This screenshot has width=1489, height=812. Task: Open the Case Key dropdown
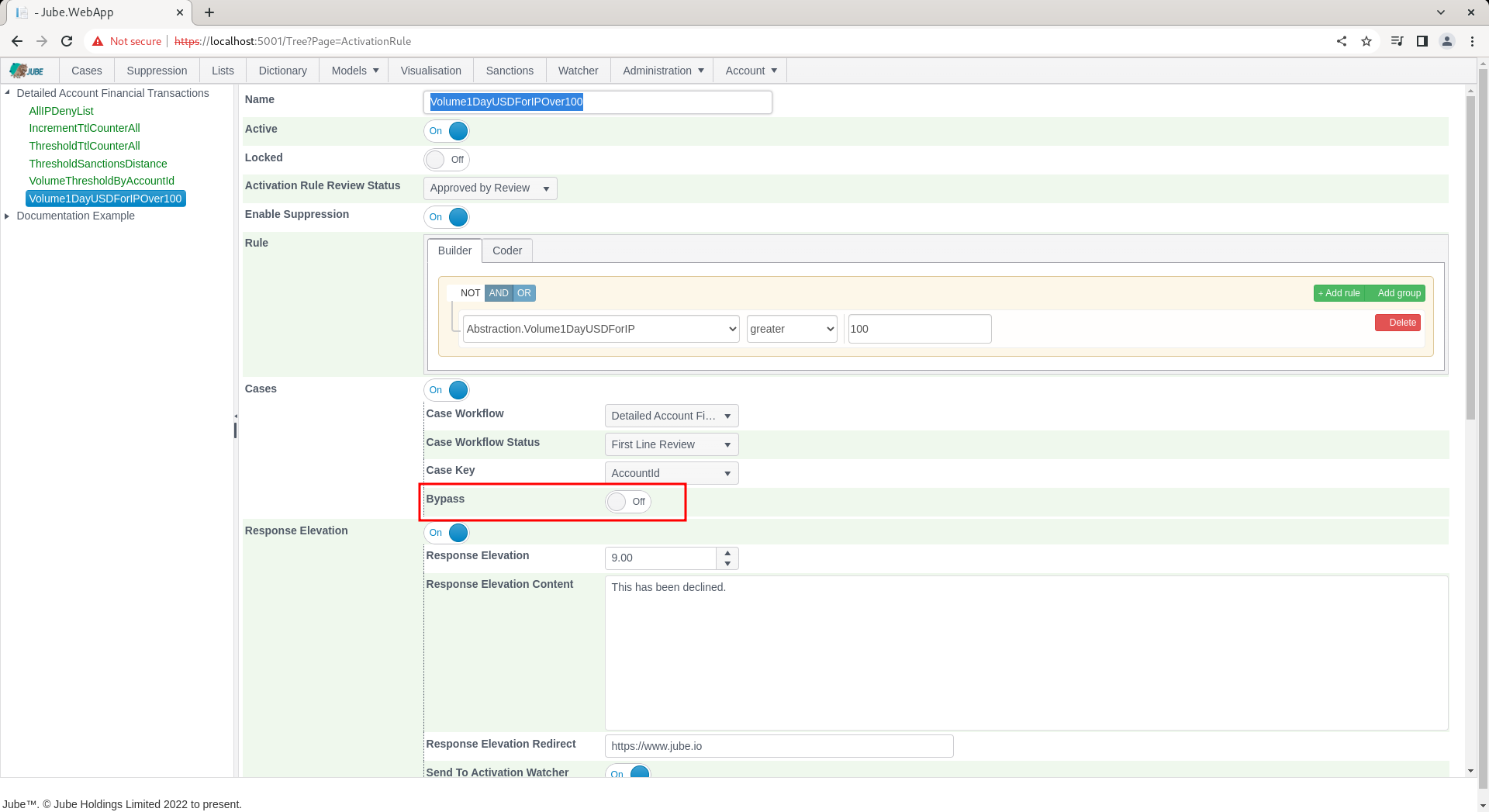click(x=672, y=473)
